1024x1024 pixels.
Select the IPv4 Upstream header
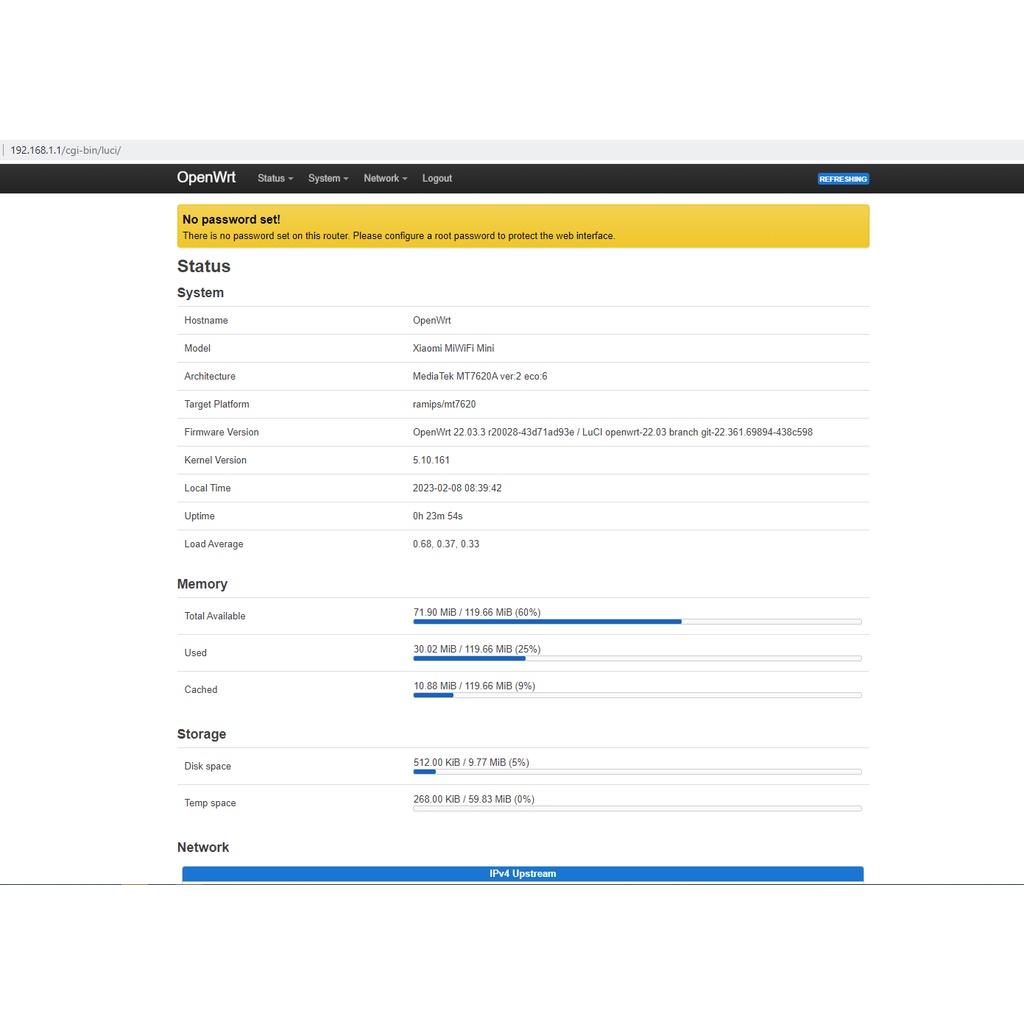coord(522,873)
